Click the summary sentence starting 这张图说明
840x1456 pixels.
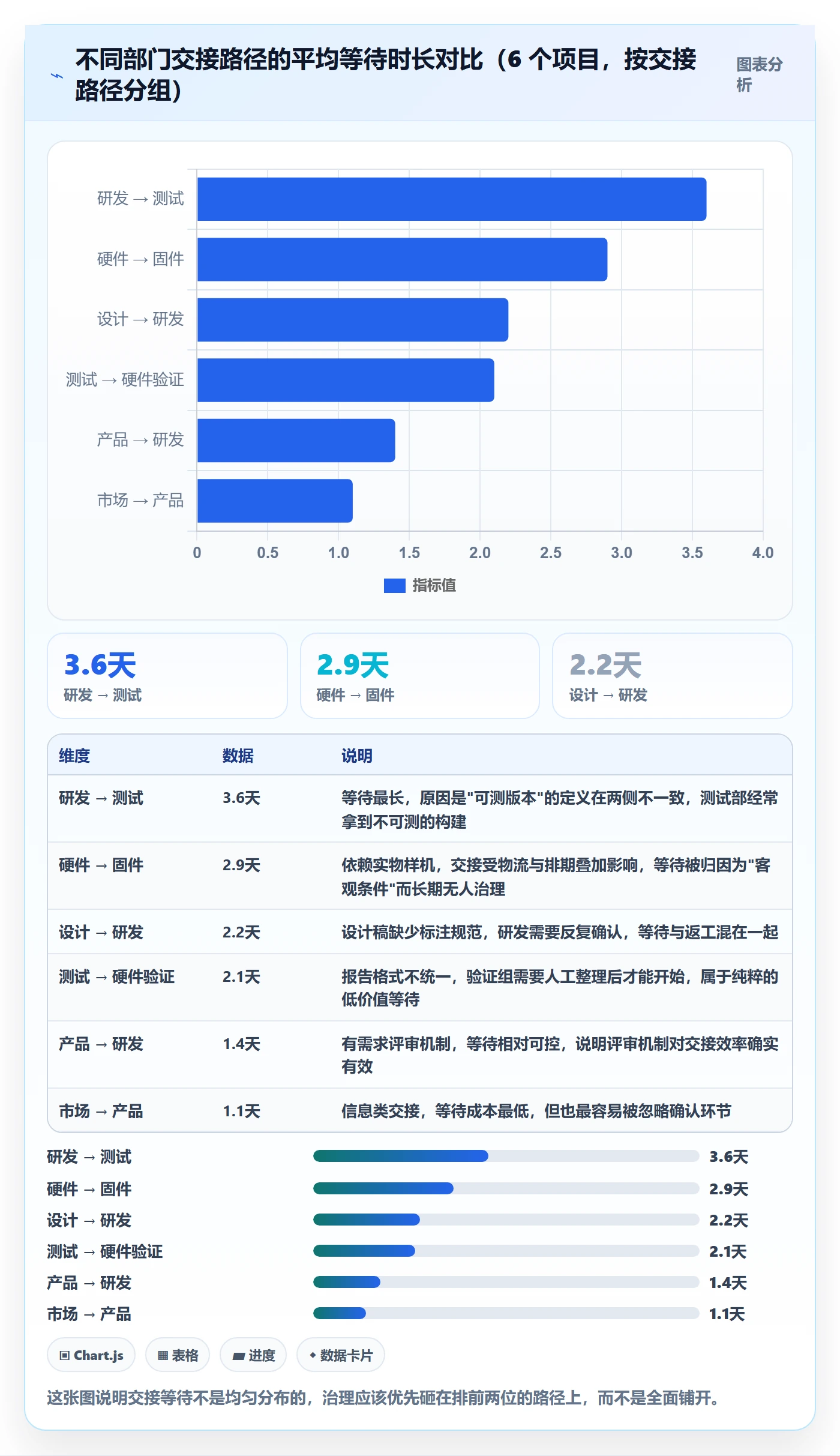pos(383,1398)
